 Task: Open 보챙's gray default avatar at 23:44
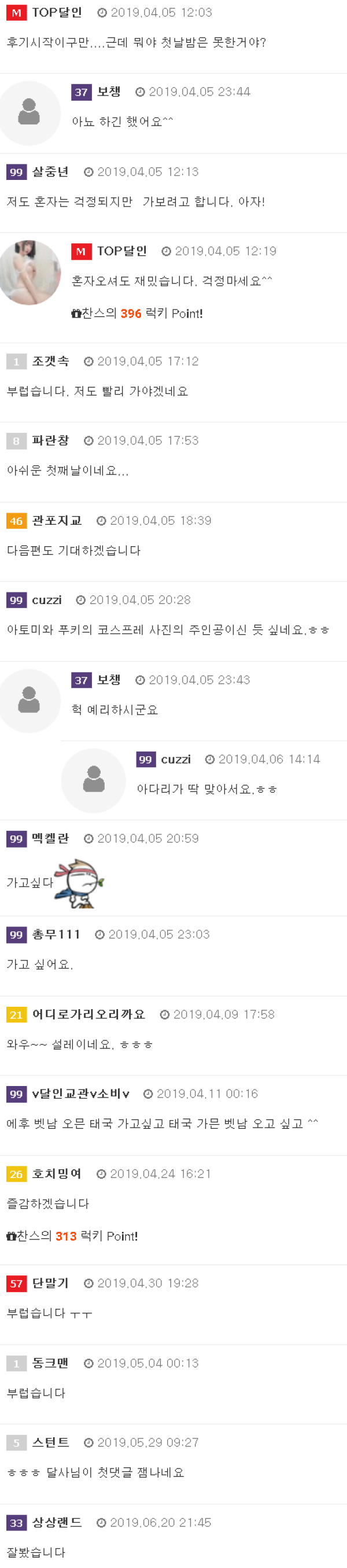coord(28,113)
